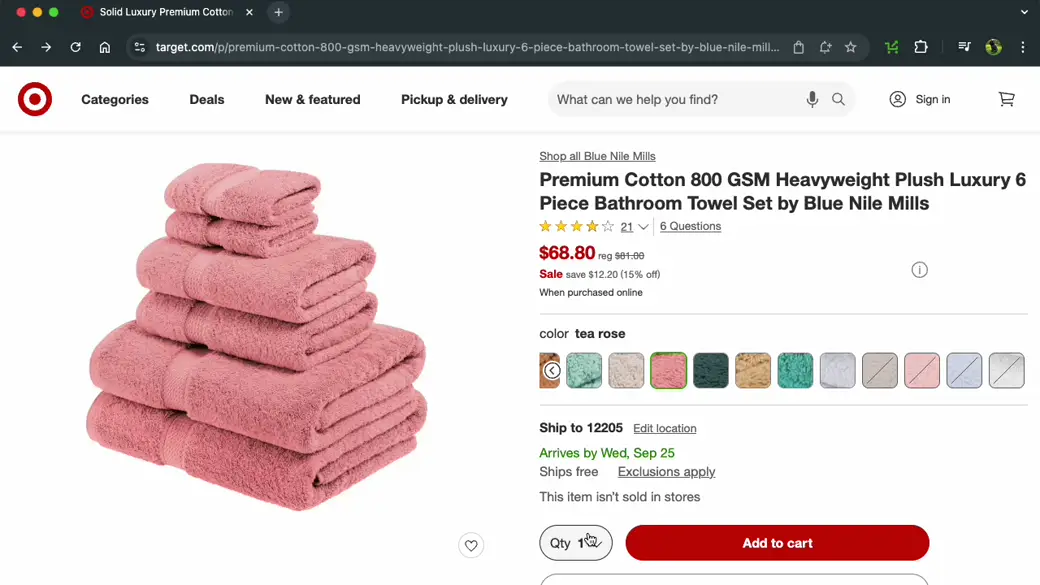Screen dimensions: 1040x585
Task: Expand the 21 ratings reviews chevron
Action: click(x=644, y=226)
